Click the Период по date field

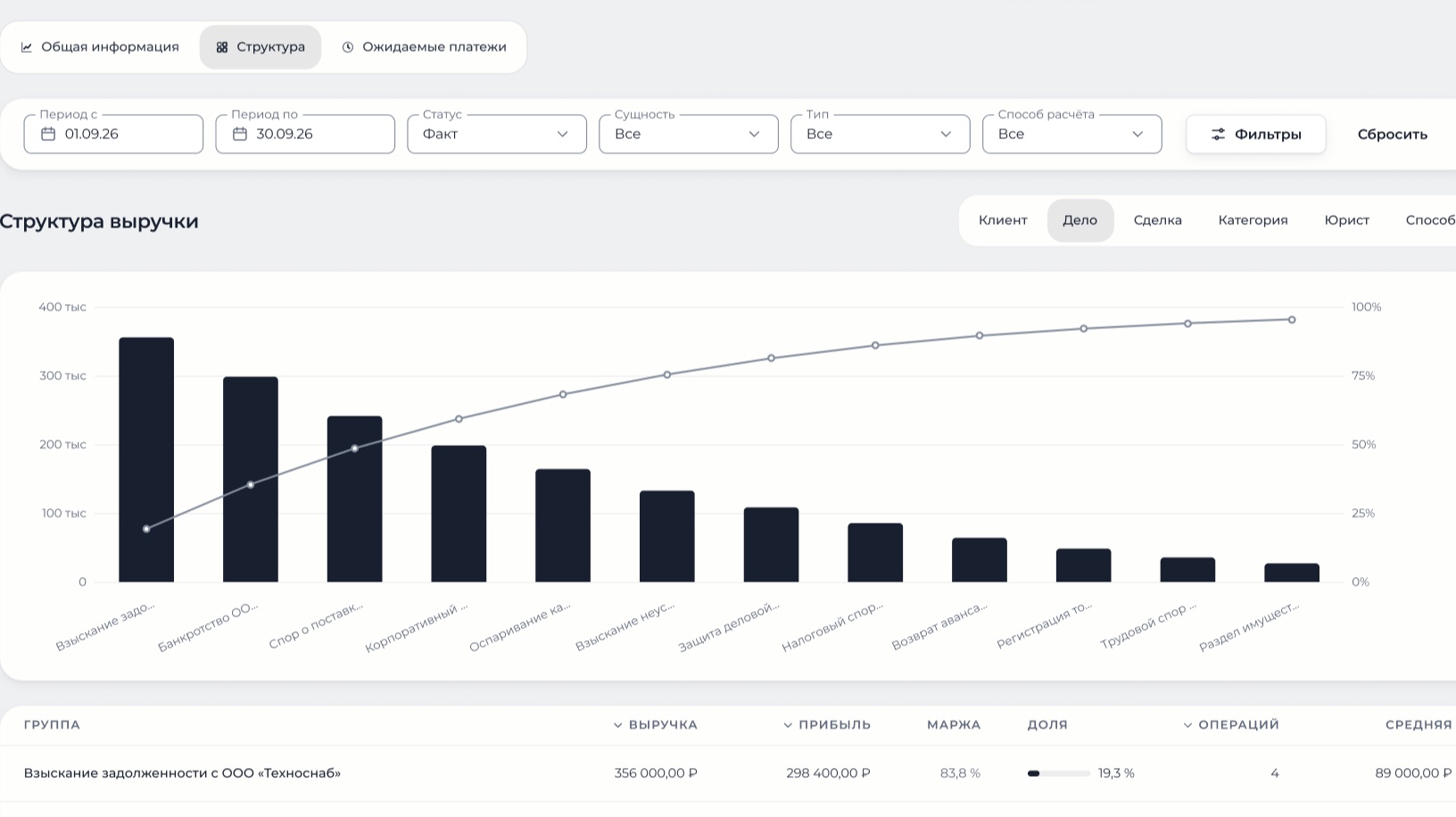[305, 134]
